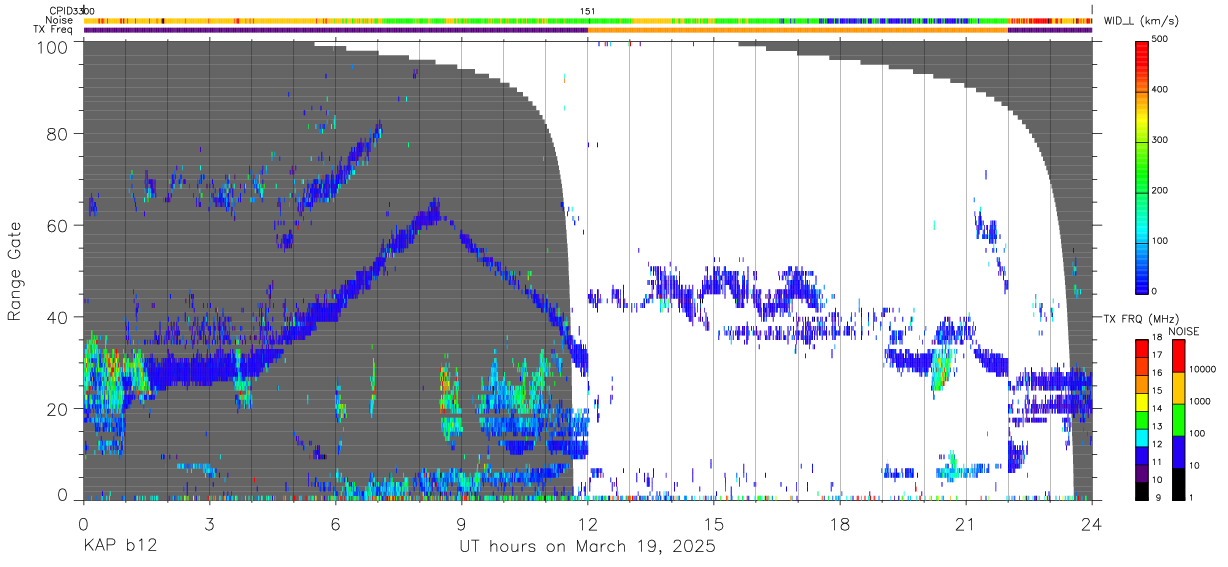Click the 'CPID' label
This screenshot has height=567, width=1228.
[x=61, y=11]
